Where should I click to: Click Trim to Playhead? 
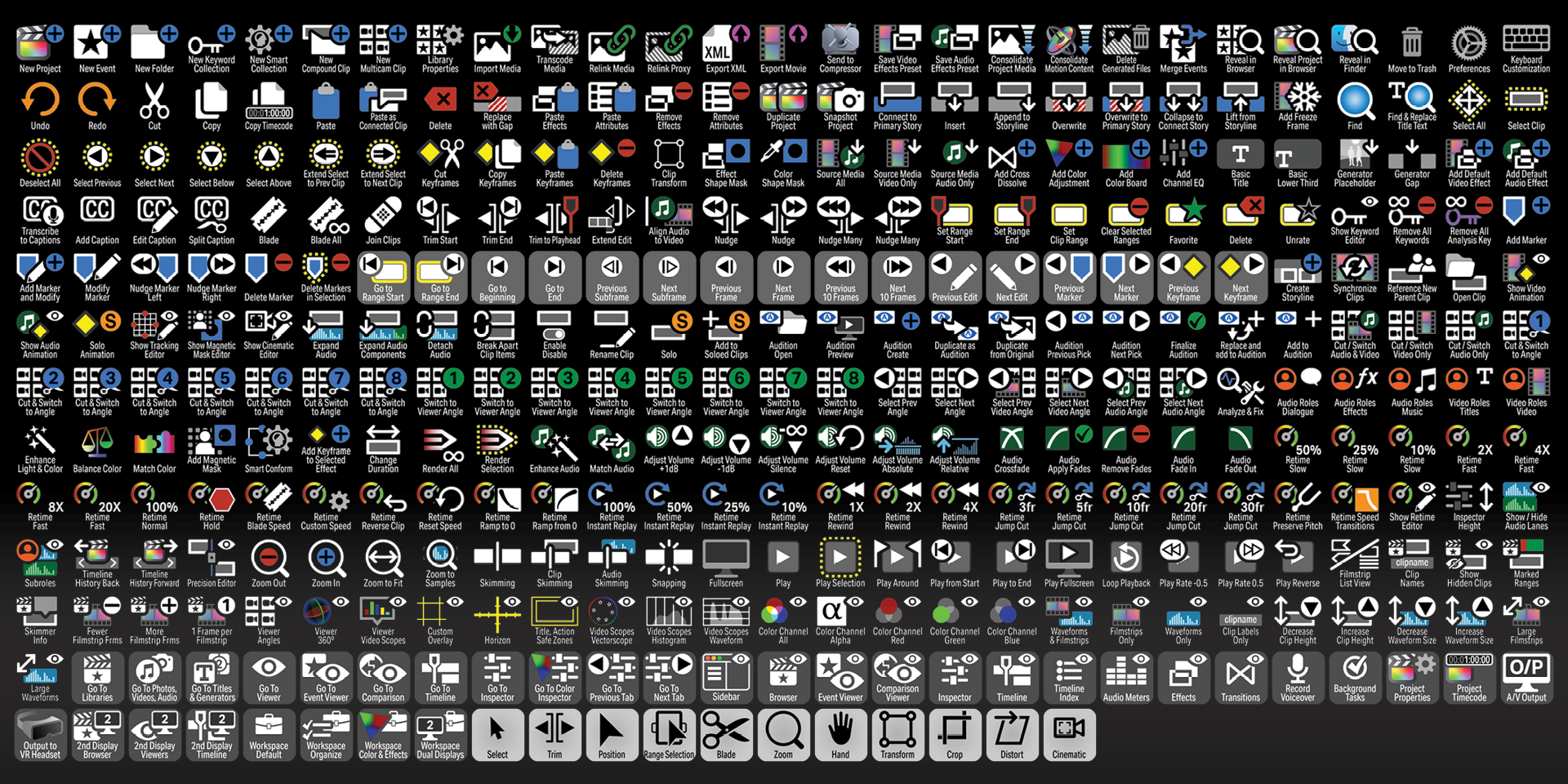coord(555,220)
